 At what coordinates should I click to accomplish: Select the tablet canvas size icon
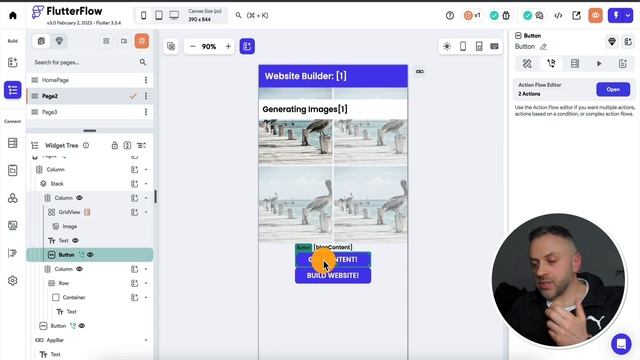pos(159,16)
